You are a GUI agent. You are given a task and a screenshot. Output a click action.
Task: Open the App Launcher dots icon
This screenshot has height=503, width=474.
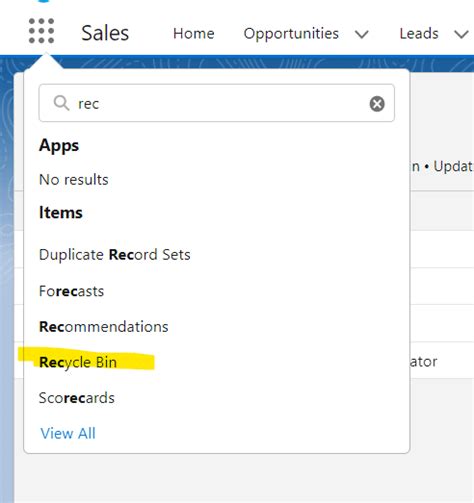[41, 31]
